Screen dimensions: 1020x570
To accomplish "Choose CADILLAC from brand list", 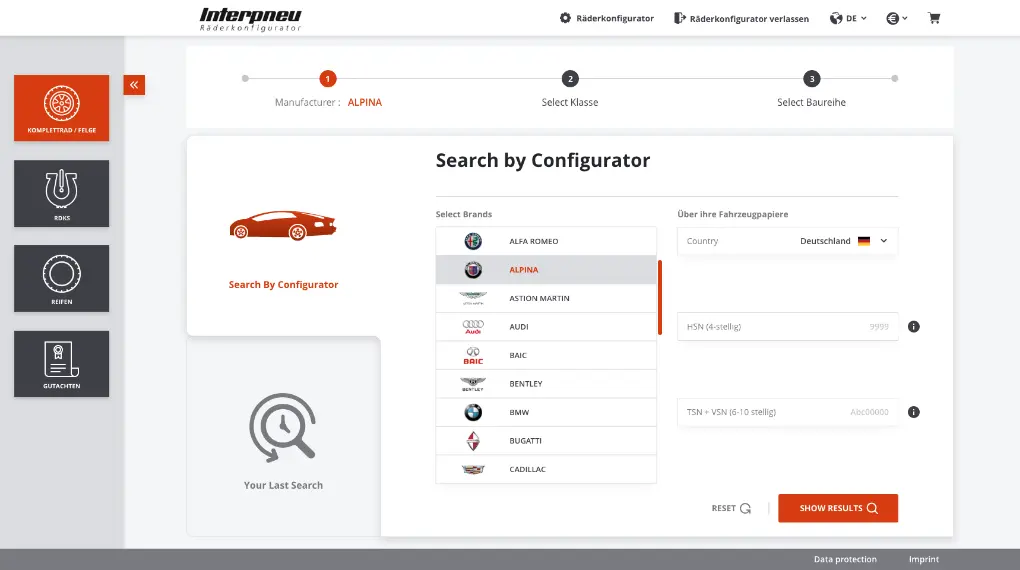I will [546, 469].
